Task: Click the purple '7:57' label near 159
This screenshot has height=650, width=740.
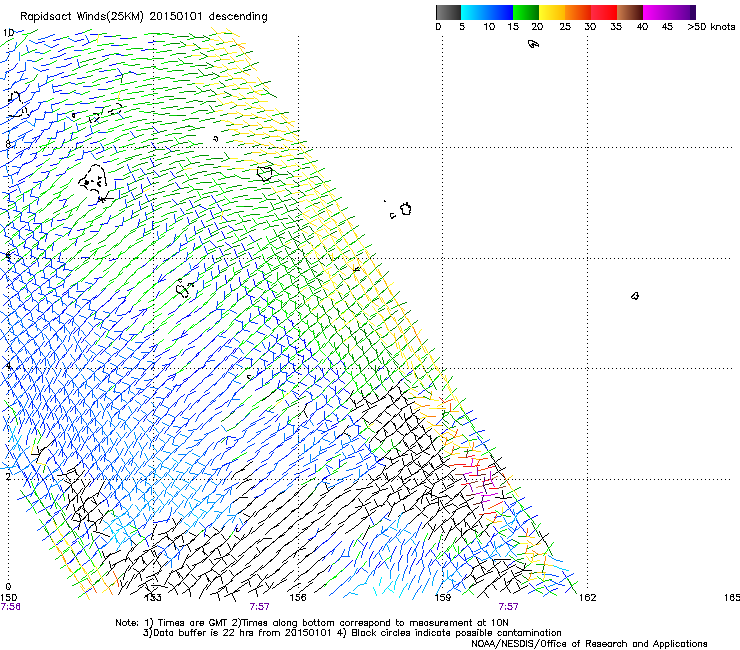Action: pos(508,607)
